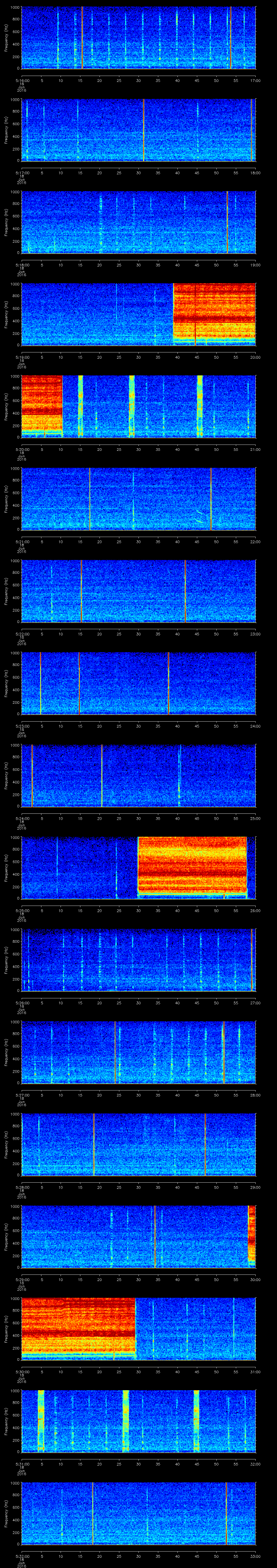Click the 5:22:00 start time label
This screenshot has width=277, height=1568.
[22, 634]
